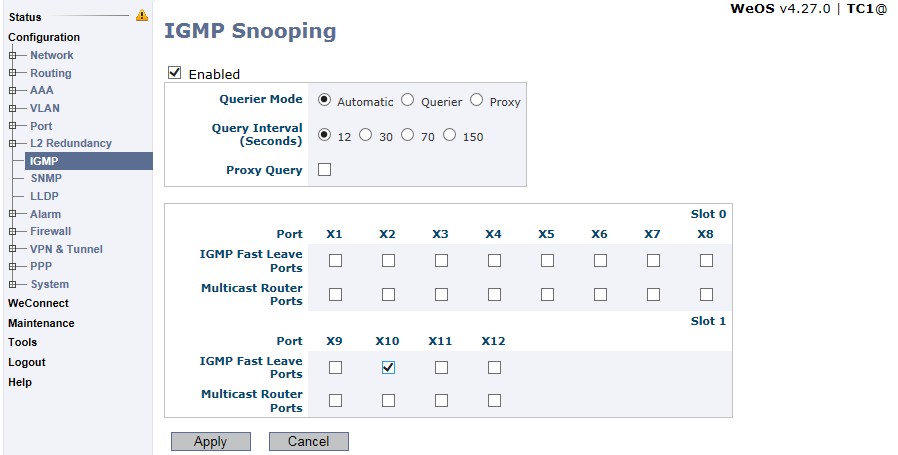Expand the Firewall tree node
898x455 pixels.
click(12, 232)
